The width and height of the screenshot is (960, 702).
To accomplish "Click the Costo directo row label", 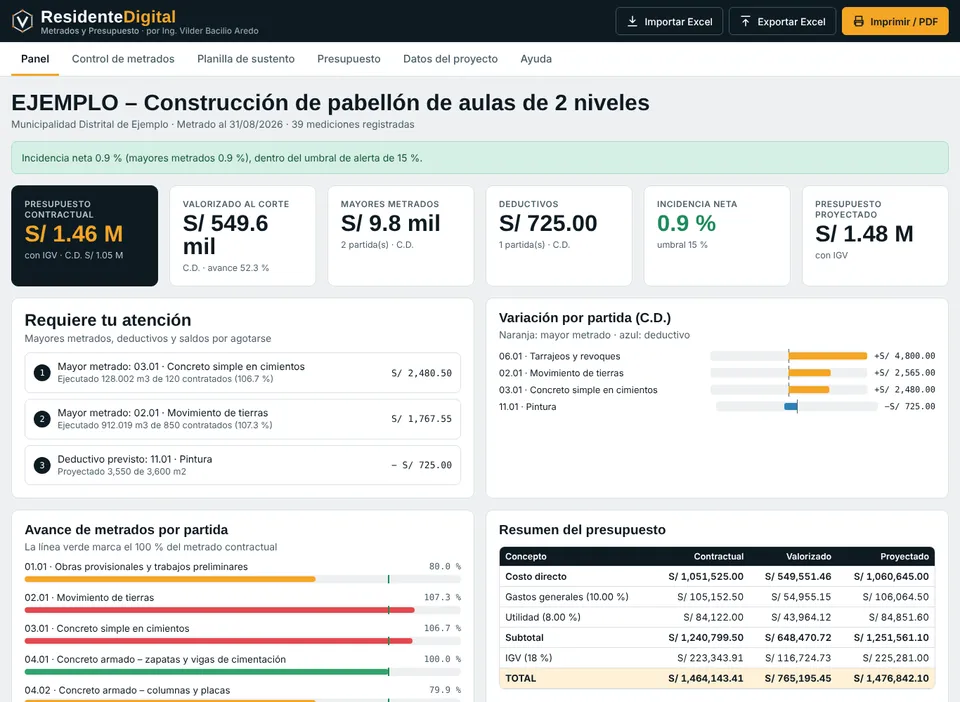I will 536,577.
